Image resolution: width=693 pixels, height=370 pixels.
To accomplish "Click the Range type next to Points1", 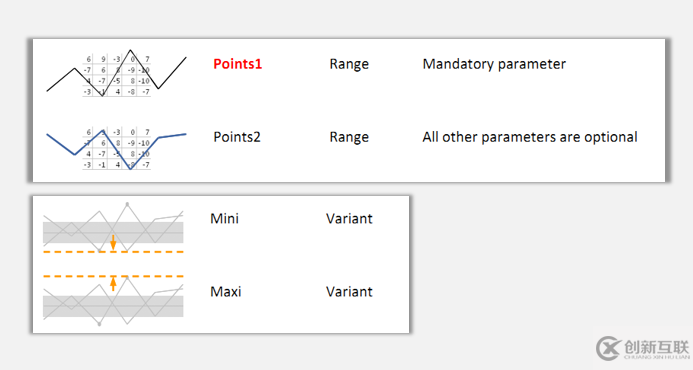I will coord(349,65).
